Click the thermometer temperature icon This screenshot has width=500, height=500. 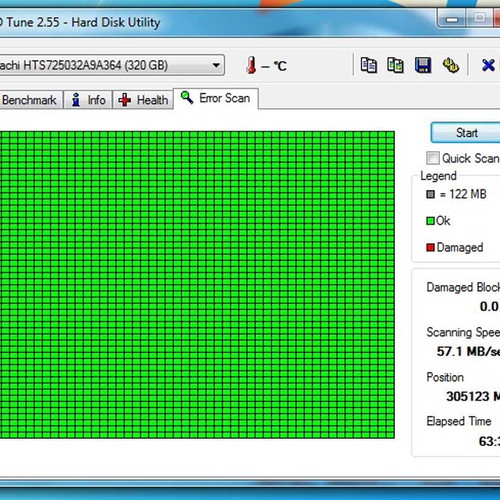tap(252, 65)
